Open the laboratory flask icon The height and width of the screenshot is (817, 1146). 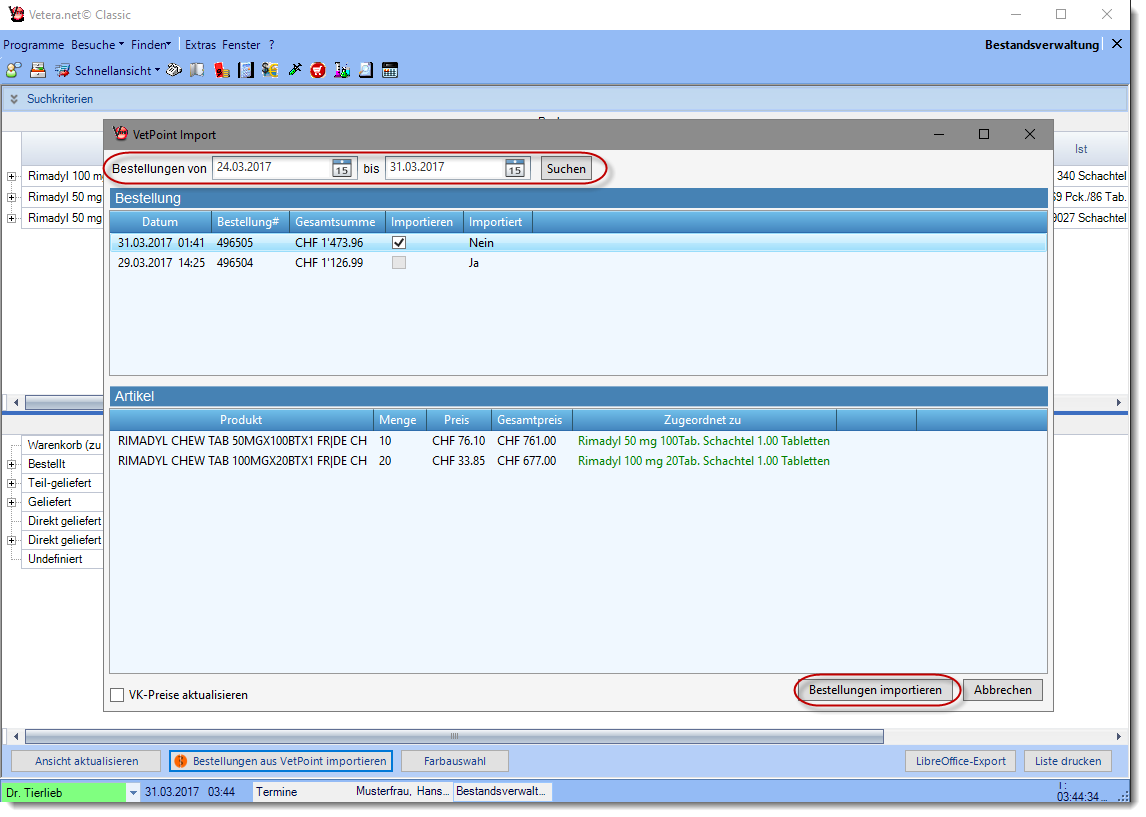pyautogui.click(x=342, y=70)
